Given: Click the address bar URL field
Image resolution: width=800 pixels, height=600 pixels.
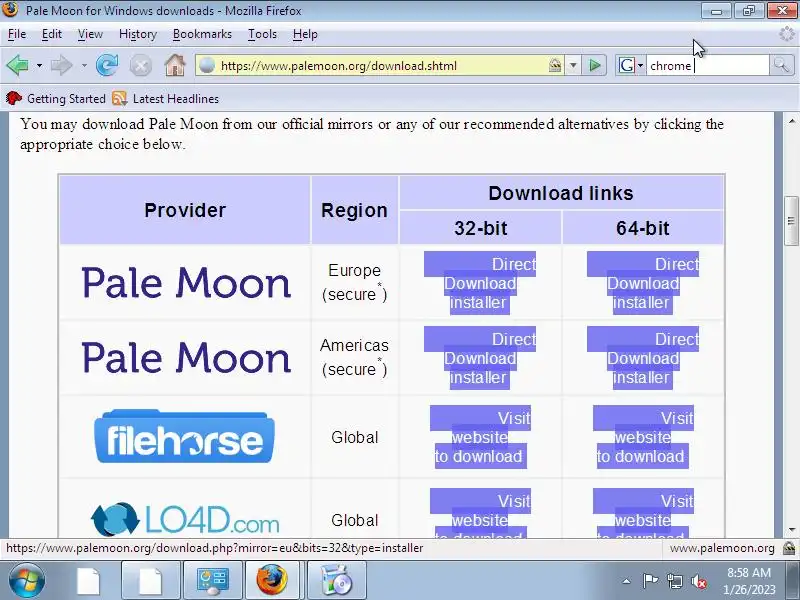Looking at the screenshot, I should tap(382, 65).
